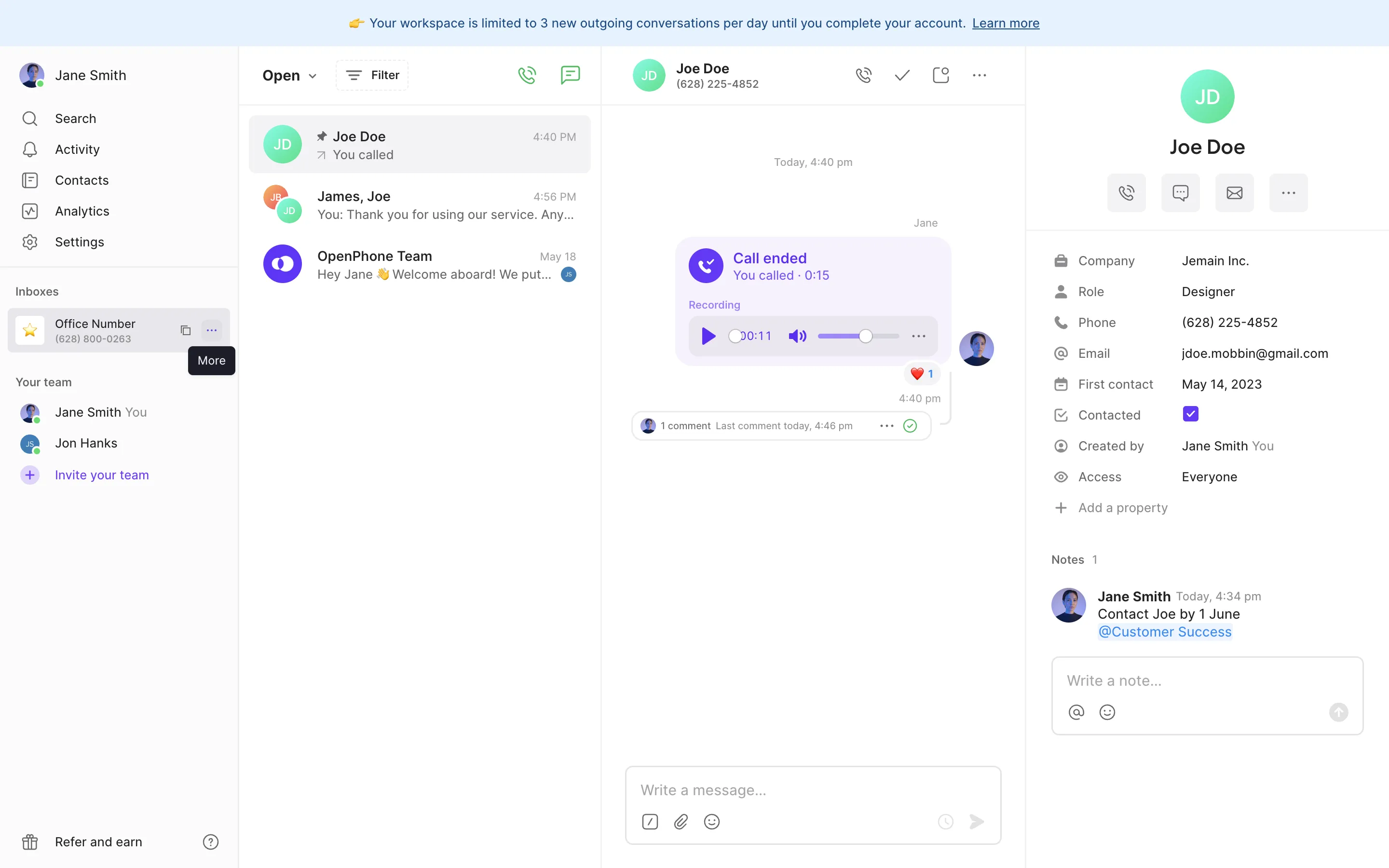Click the email envelope icon under Joe Doe
The image size is (1389, 868).
pos(1234,193)
